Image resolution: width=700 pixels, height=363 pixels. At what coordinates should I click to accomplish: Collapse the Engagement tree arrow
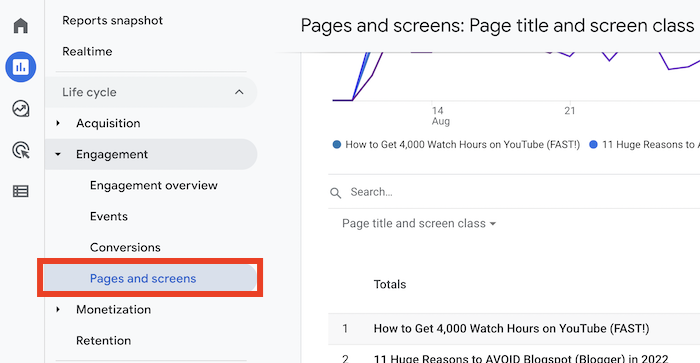[58, 154]
